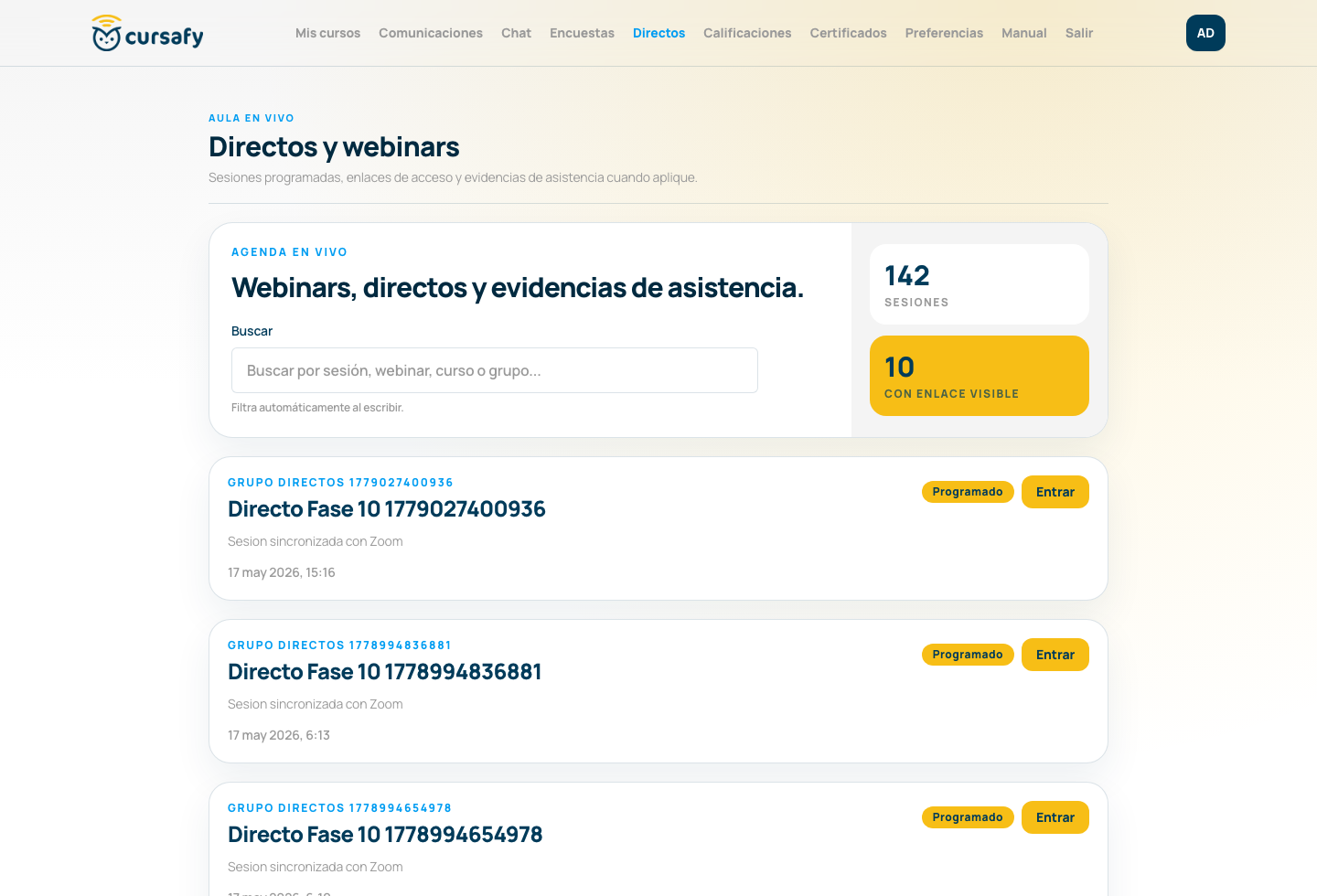Image resolution: width=1317 pixels, height=896 pixels.
Task: Open title Directo Fase 10 1778994654978
Action: [385, 835]
